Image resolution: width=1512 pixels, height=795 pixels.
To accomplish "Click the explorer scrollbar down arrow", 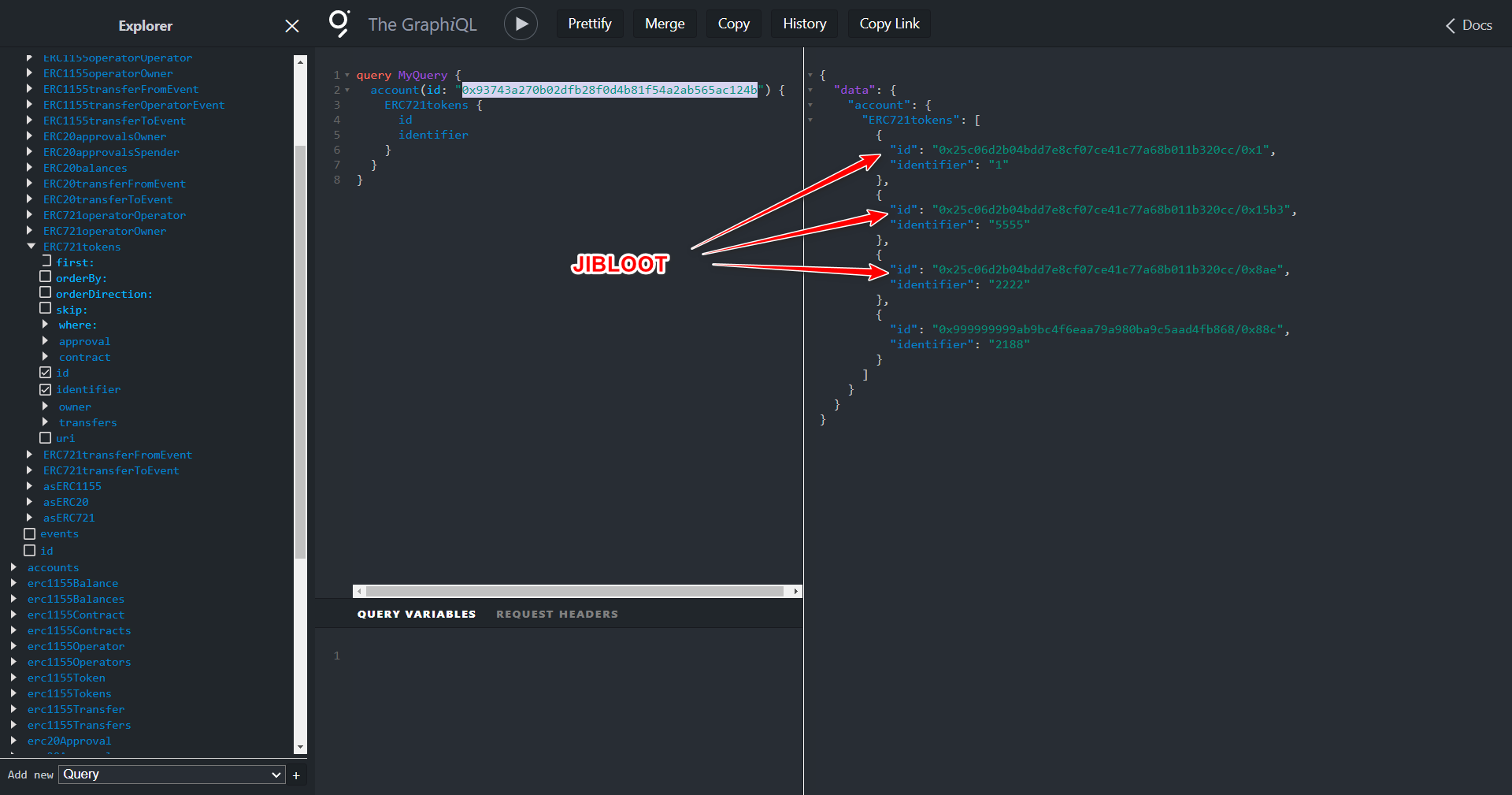I will [300, 747].
